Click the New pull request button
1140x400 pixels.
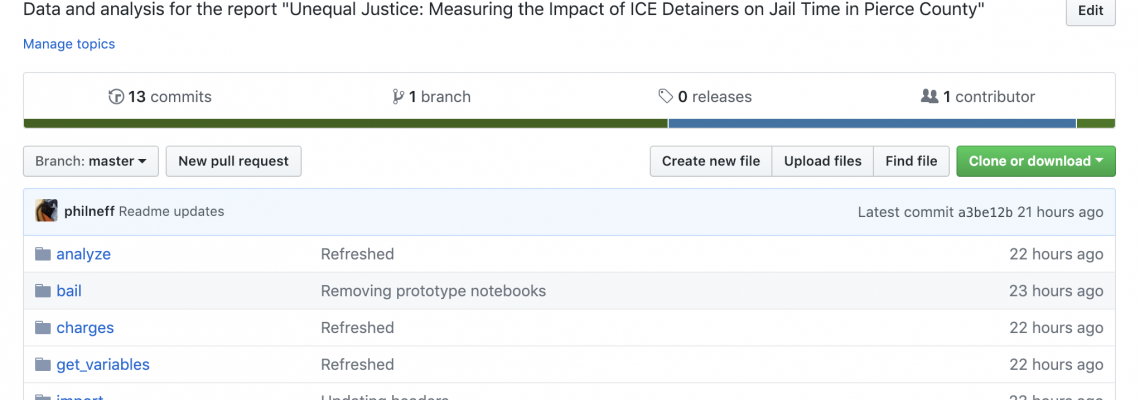pyautogui.click(x=233, y=161)
